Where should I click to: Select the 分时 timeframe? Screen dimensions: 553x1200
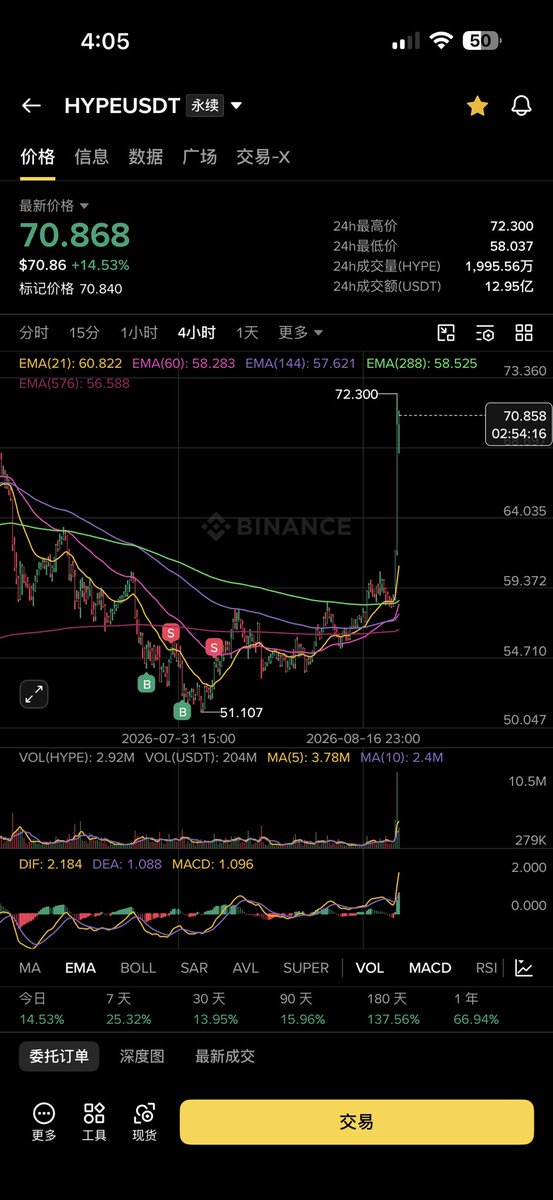34,332
